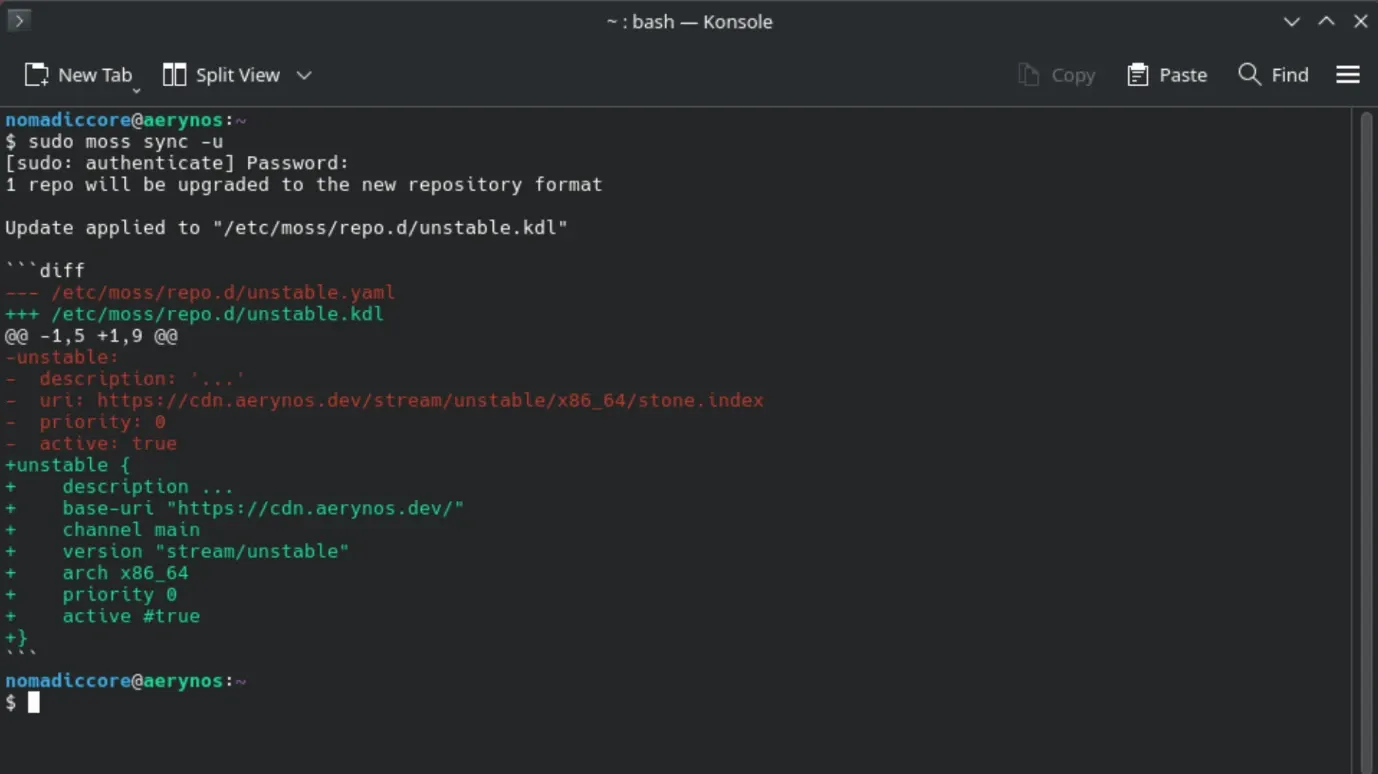
Task: Click the "--- /etc/moss/repo.d/unstable.yaml" line
Action: 200,293
